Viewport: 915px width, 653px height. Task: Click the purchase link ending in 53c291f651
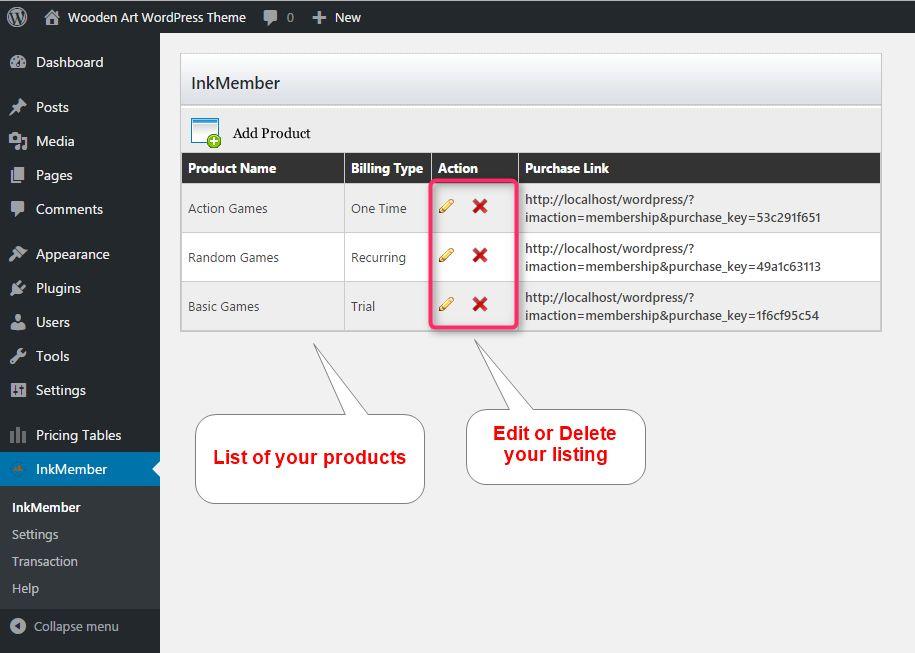point(673,208)
